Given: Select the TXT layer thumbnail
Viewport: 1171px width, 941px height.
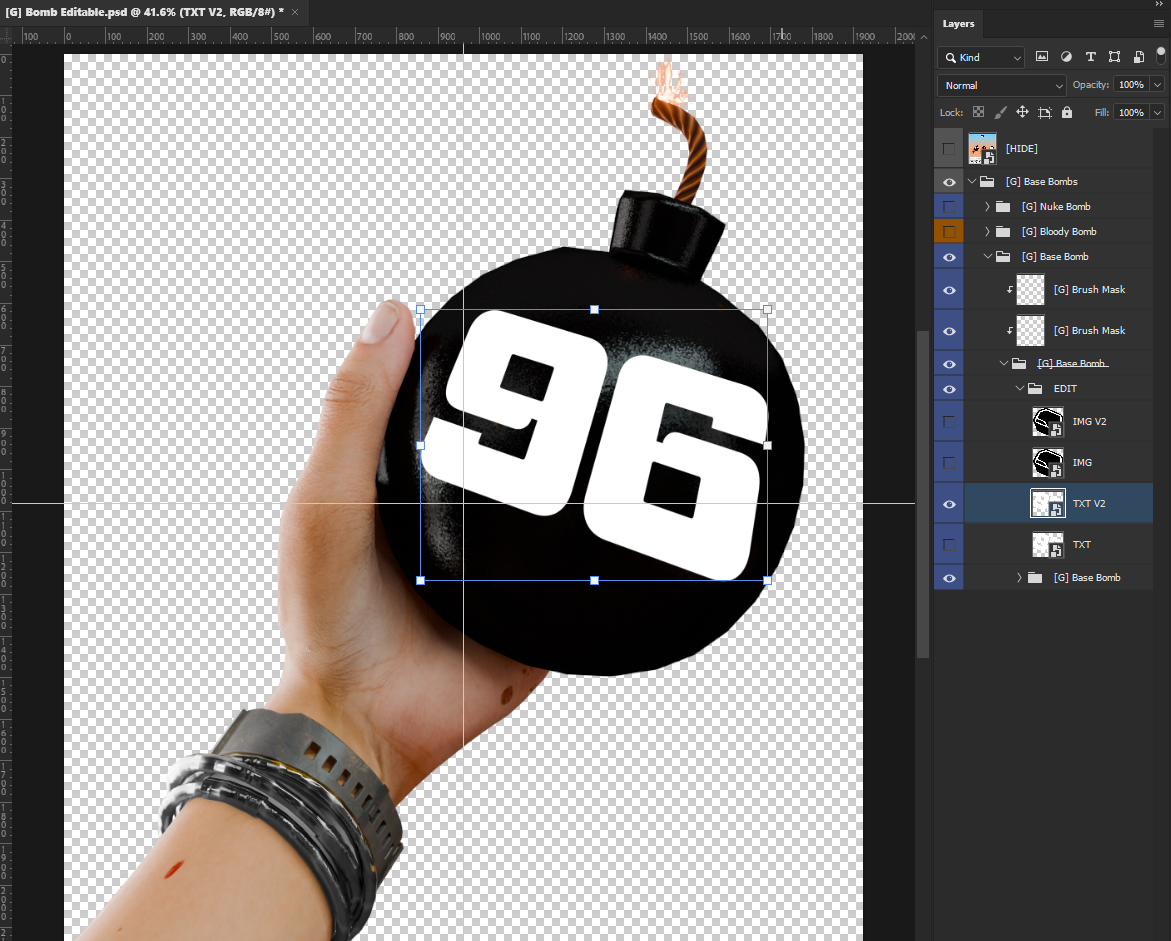Looking at the screenshot, I should pyautogui.click(x=1048, y=544).
